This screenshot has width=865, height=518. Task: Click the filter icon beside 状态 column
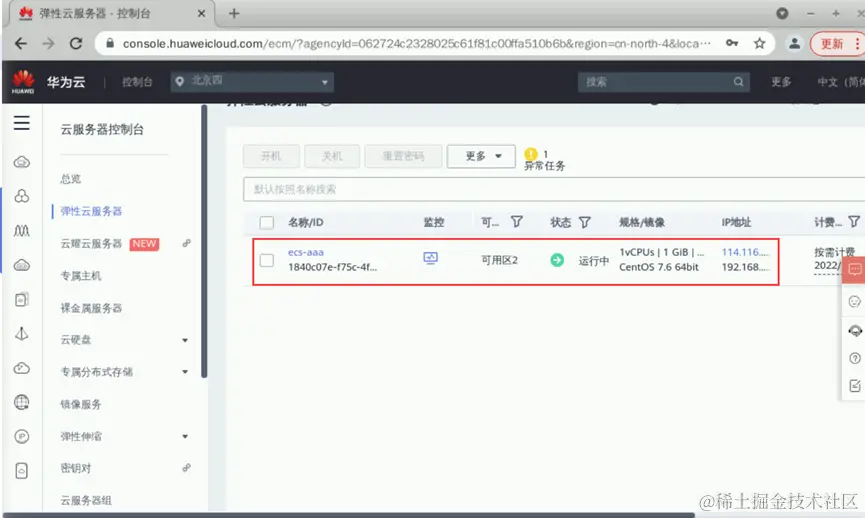point(585,222)
